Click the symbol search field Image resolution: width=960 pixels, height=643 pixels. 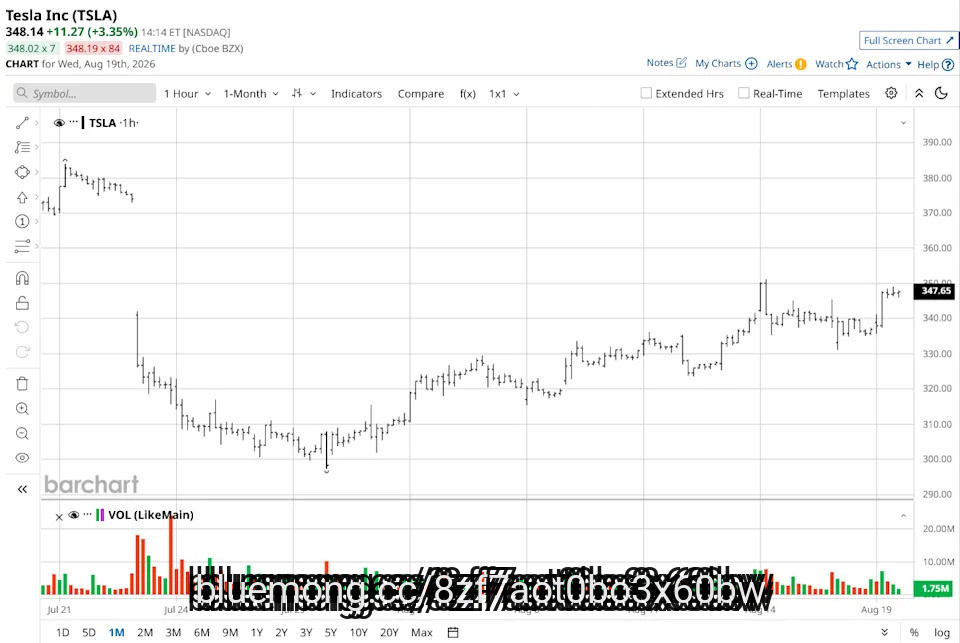pos(84,93)
